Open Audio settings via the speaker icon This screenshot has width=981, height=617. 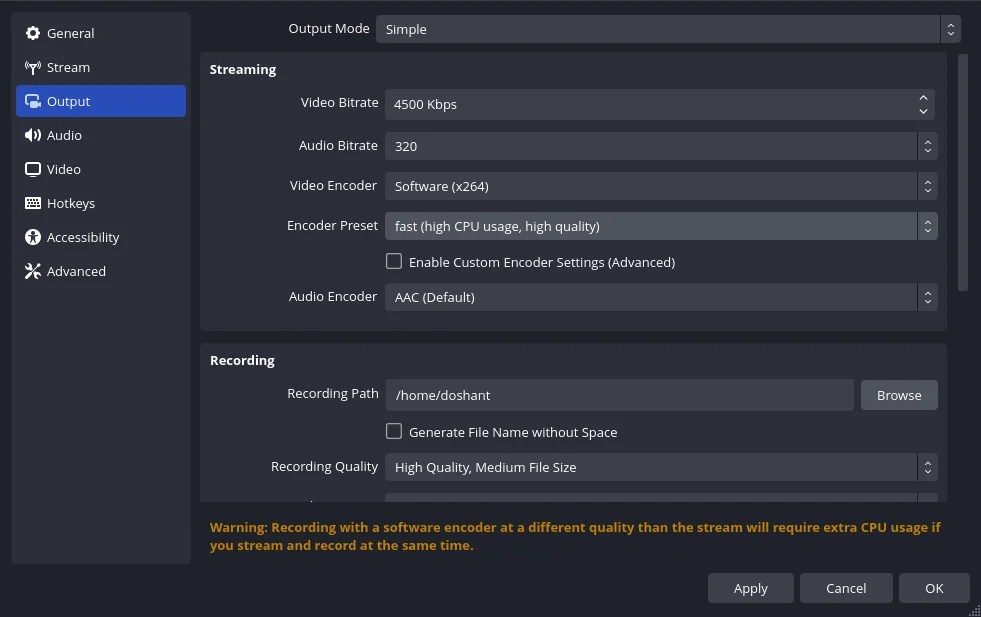33,135
